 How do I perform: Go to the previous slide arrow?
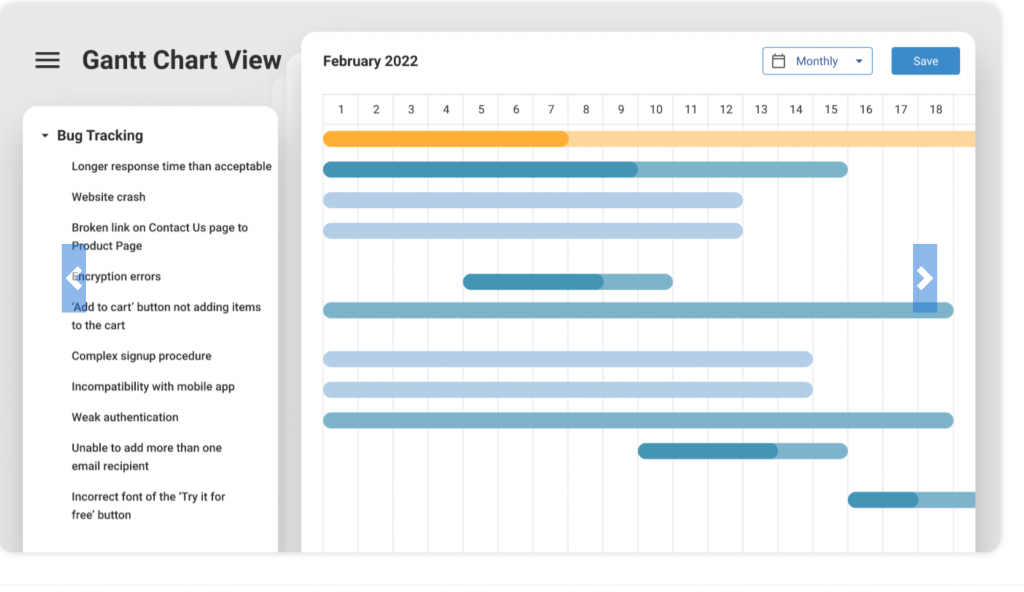click(74, 278)
